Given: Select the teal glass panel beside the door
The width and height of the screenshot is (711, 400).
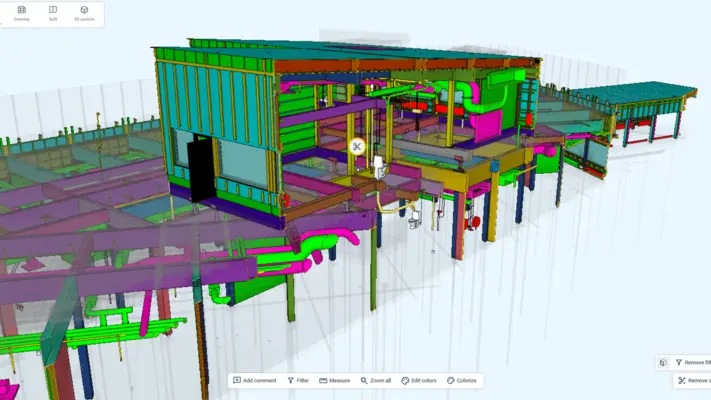Looking at the screenshot, I should point(242,160).
